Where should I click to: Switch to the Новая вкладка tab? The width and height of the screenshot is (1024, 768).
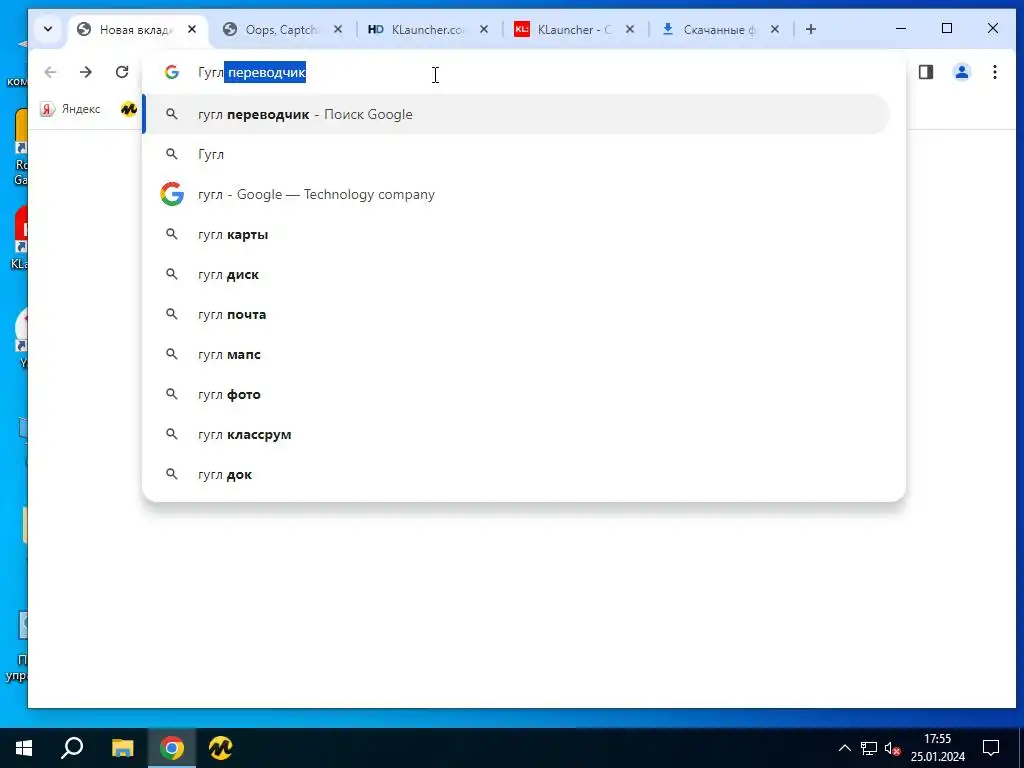(136, 29)
